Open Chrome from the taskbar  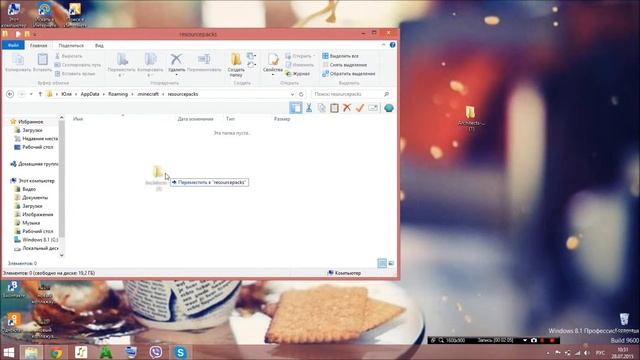(56, 352)
